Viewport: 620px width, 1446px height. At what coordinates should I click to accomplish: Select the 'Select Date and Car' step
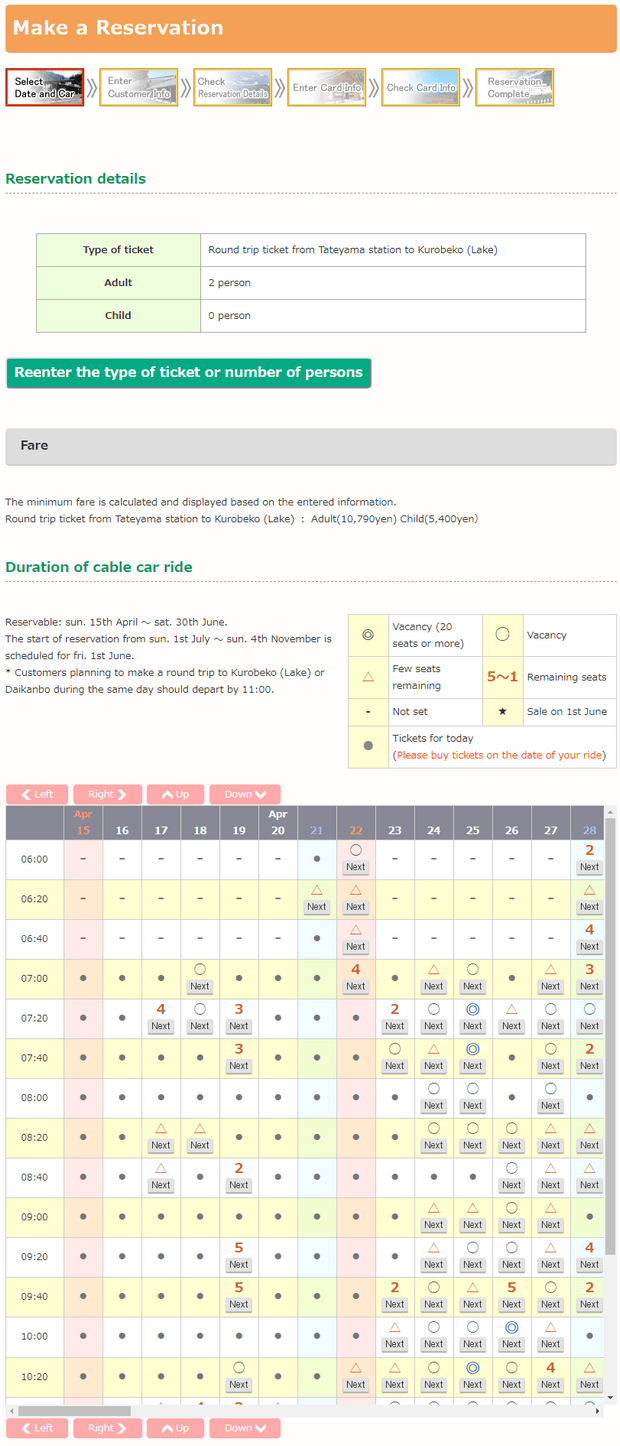[x=45, y=87]
